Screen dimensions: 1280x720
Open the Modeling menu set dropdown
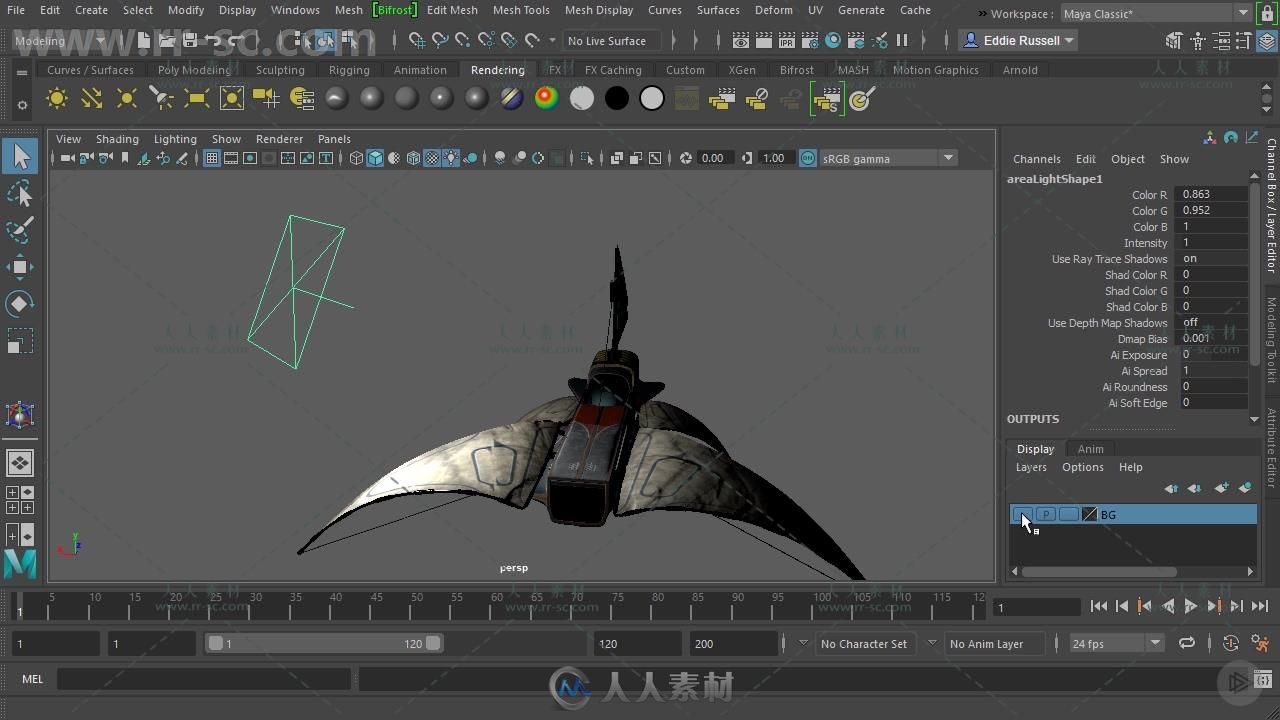(60, 41)
